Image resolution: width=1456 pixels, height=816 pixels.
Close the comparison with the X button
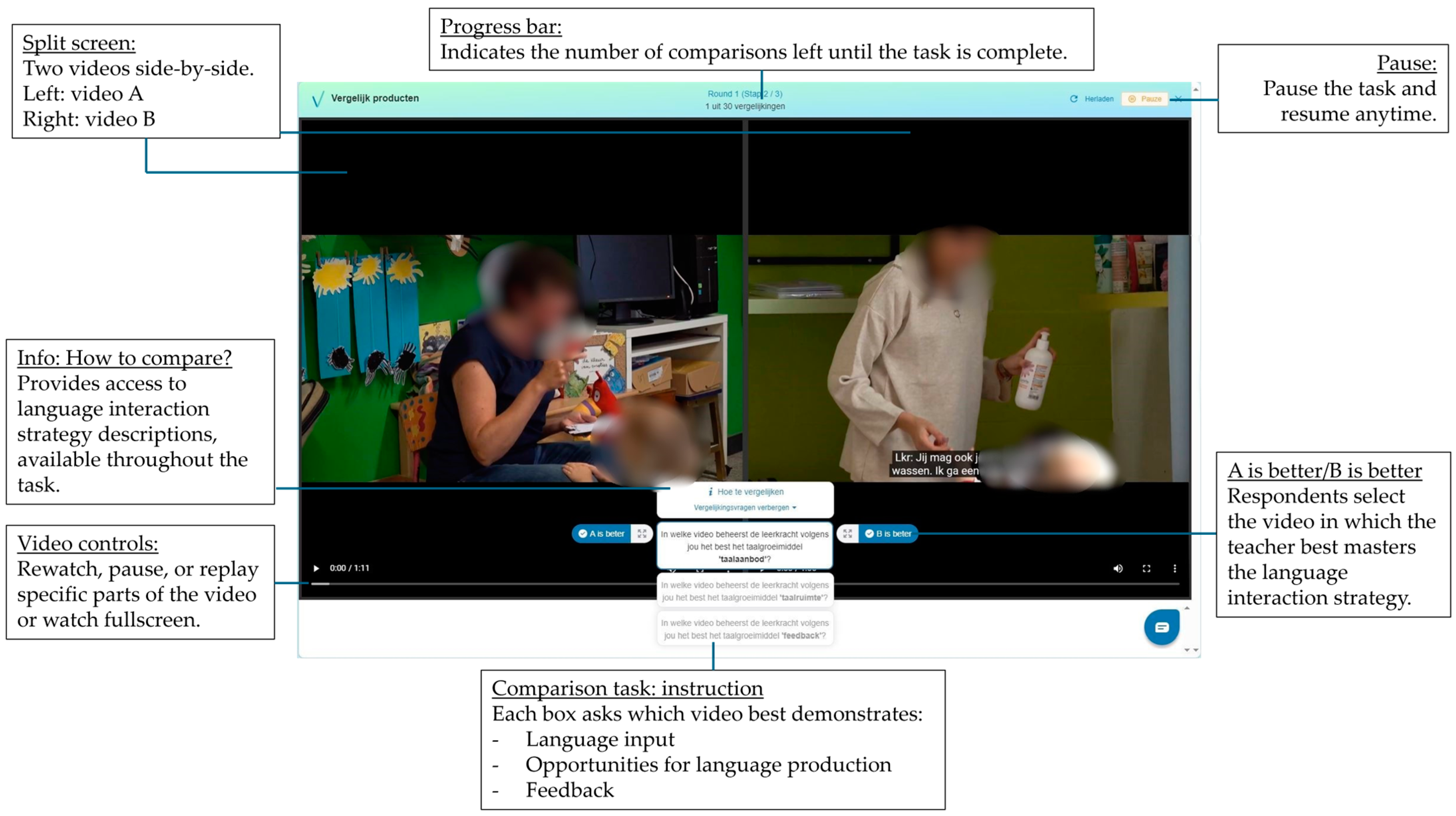point(1179,99)
